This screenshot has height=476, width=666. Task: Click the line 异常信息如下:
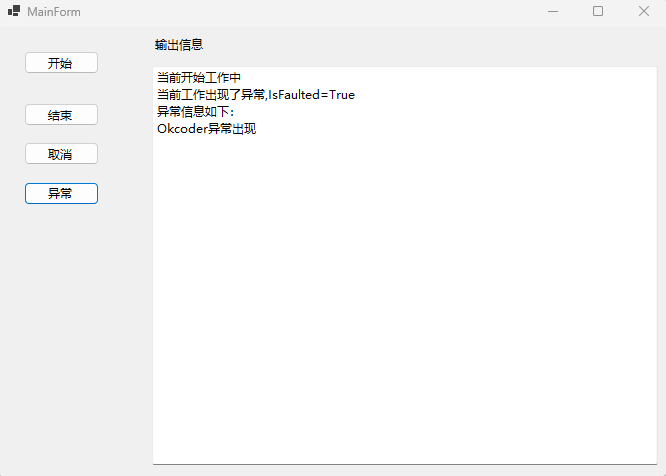pyautogui.click(x=195, y=112)
